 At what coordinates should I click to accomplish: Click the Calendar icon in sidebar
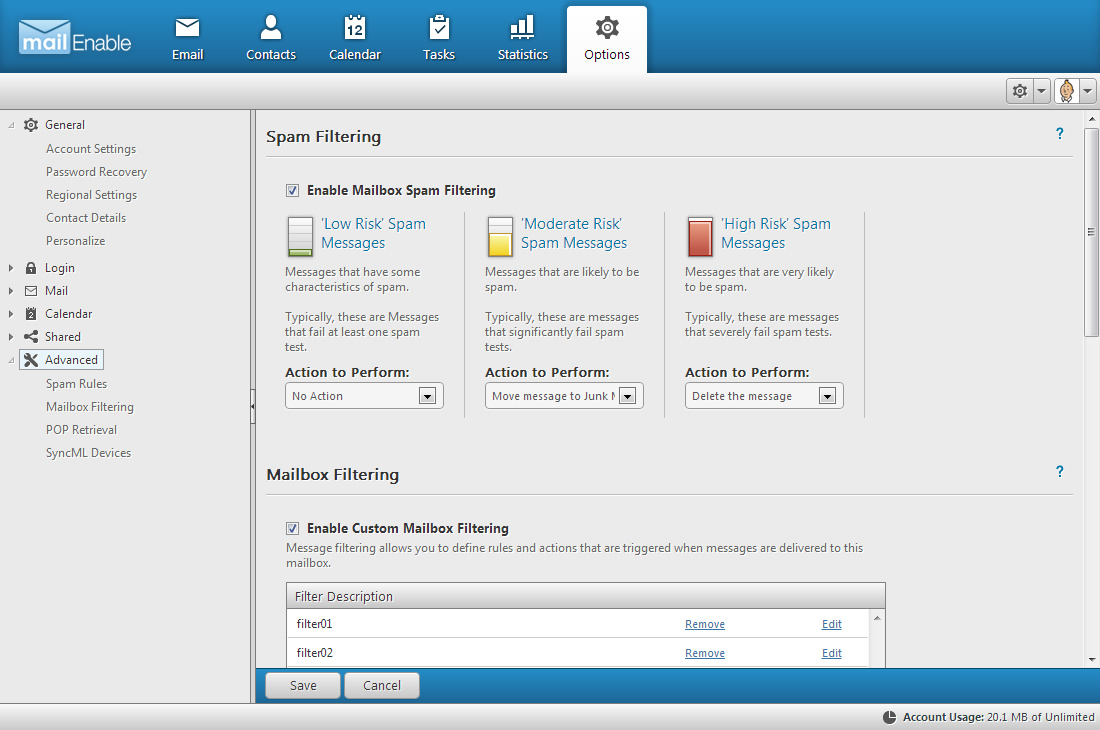pos(31,313)
